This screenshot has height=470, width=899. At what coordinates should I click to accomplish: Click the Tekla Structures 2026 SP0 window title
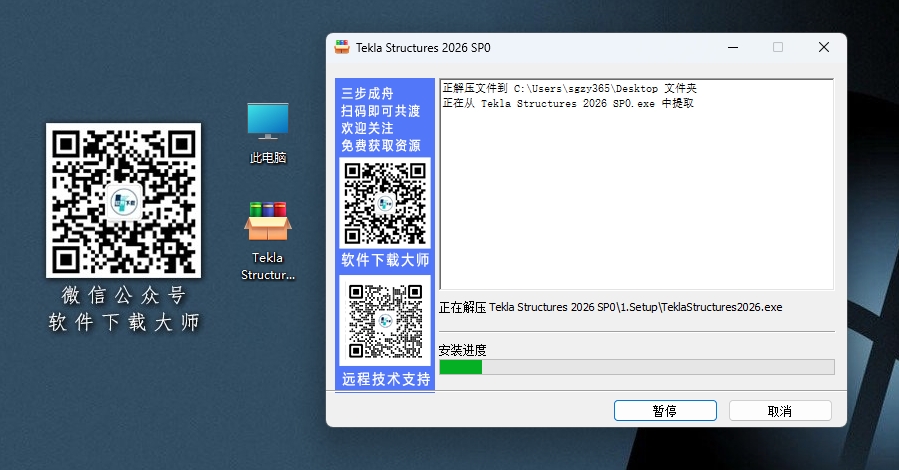pyautogui.click(x=423, y=48)
